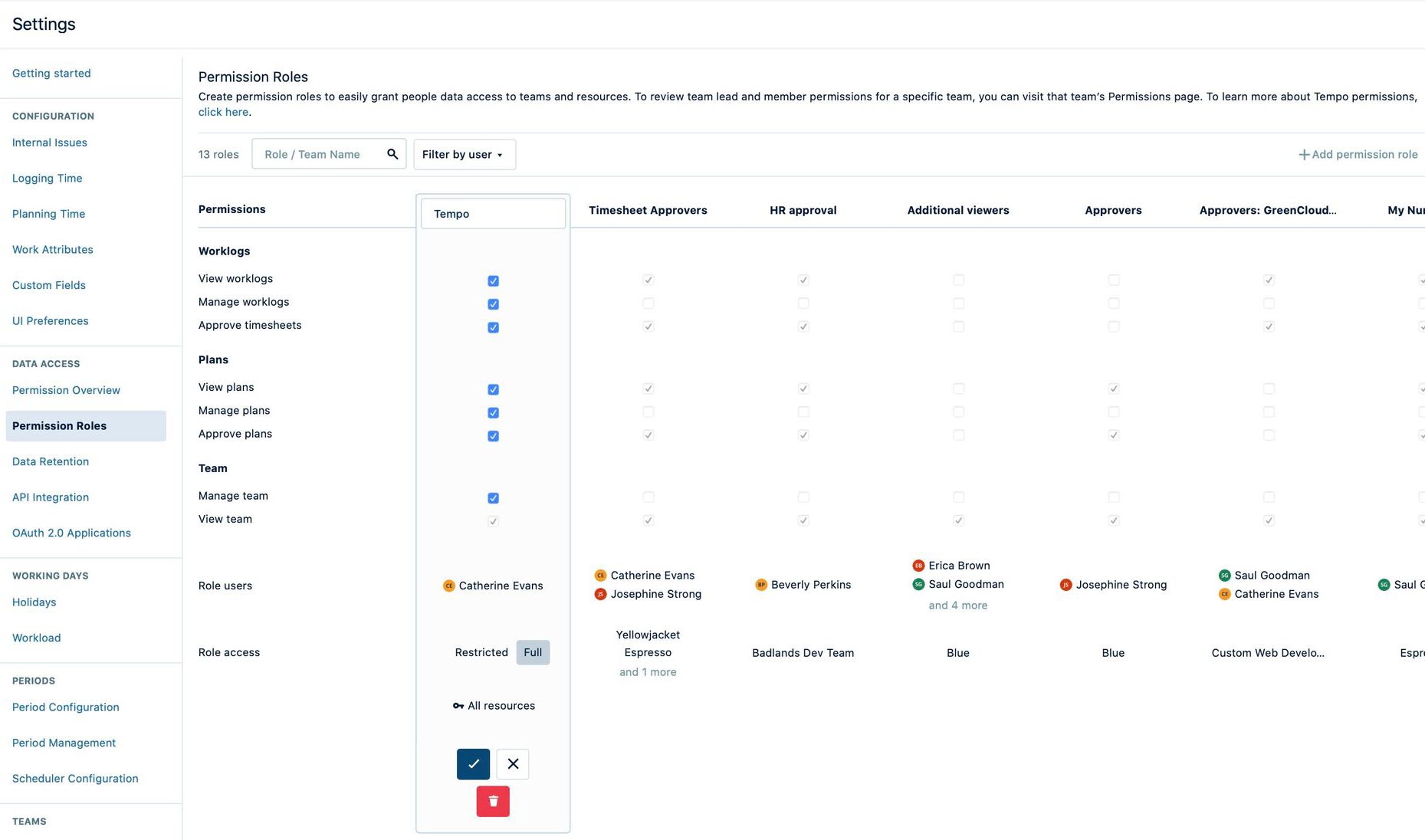Click the red trash icon to delete Tempo role

tap(493, 801)
